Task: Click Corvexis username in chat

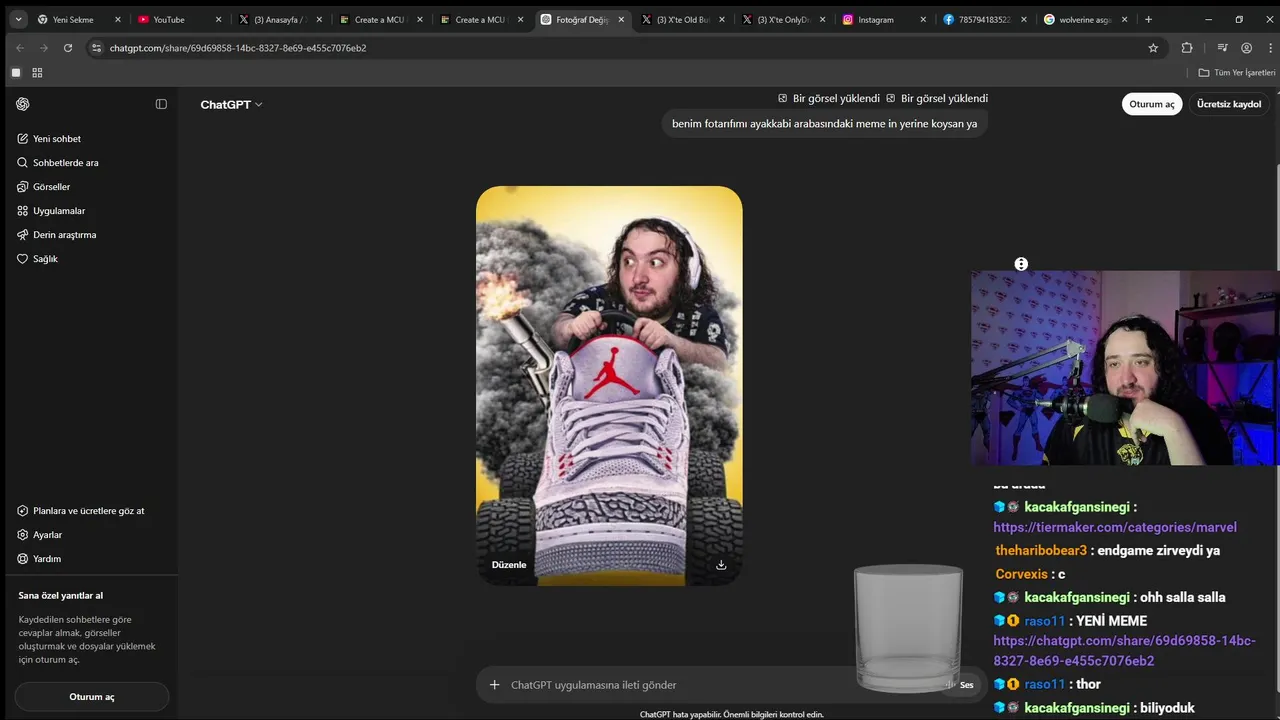Action: coord(1021,574)
